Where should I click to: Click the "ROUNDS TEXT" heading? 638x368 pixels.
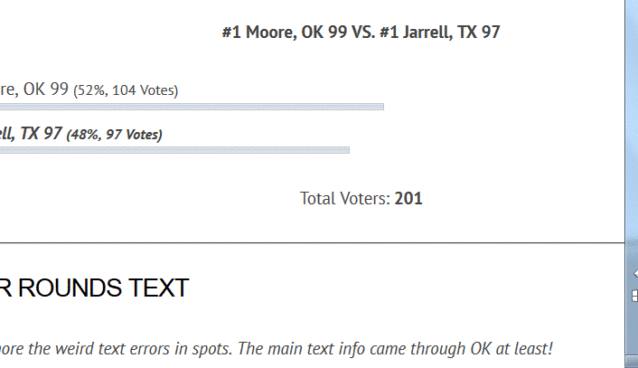coord(103,288)
